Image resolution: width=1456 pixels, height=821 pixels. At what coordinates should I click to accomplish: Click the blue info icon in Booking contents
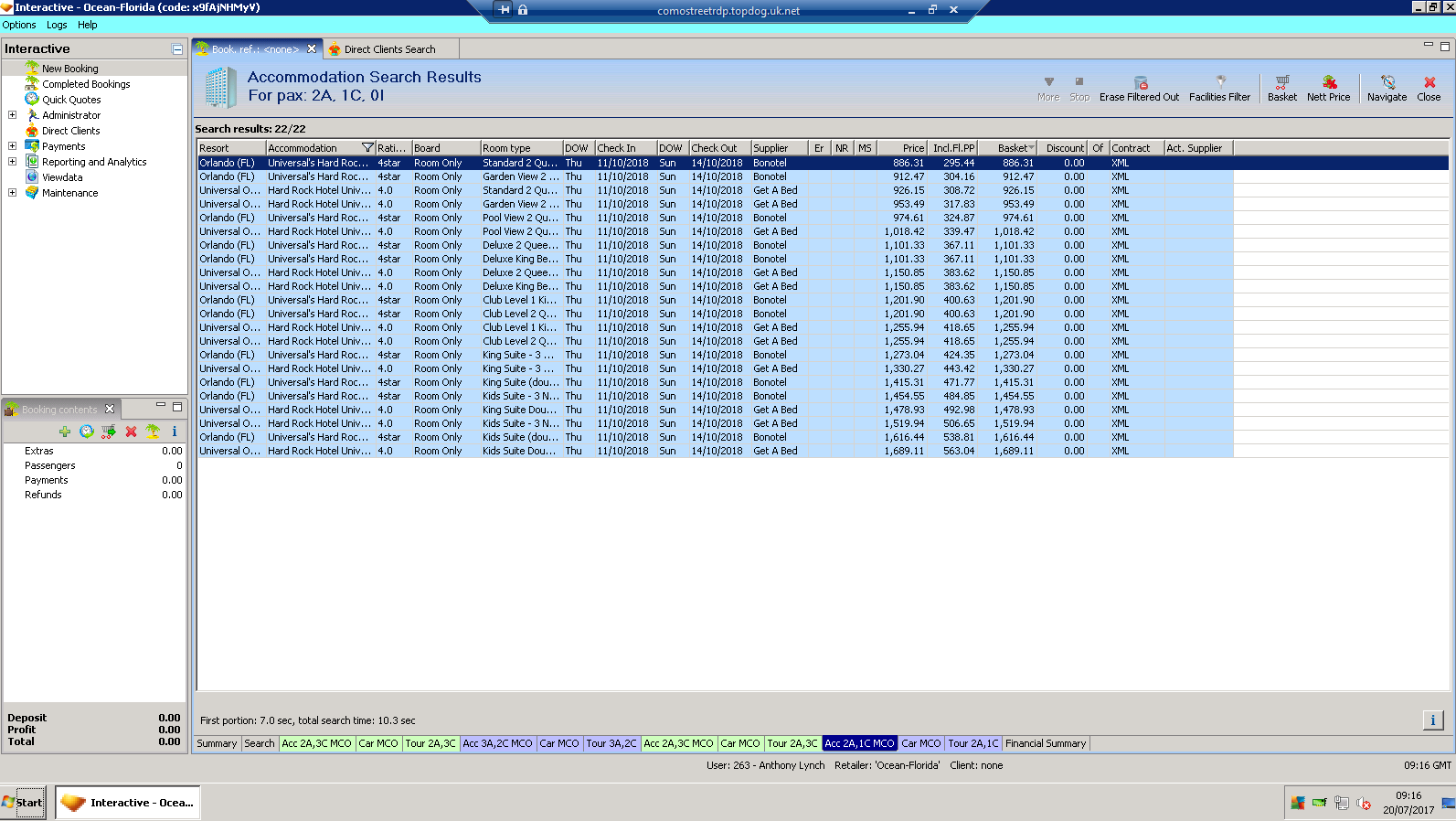[174, 432]
